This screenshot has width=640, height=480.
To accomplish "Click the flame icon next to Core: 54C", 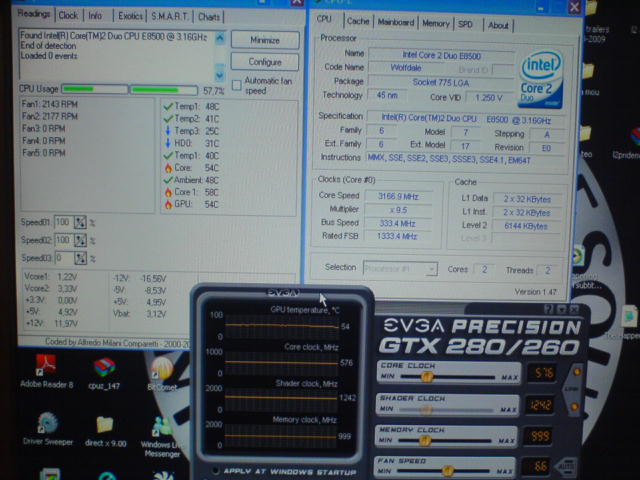I will pyautogui.click(x=168, y=168).
